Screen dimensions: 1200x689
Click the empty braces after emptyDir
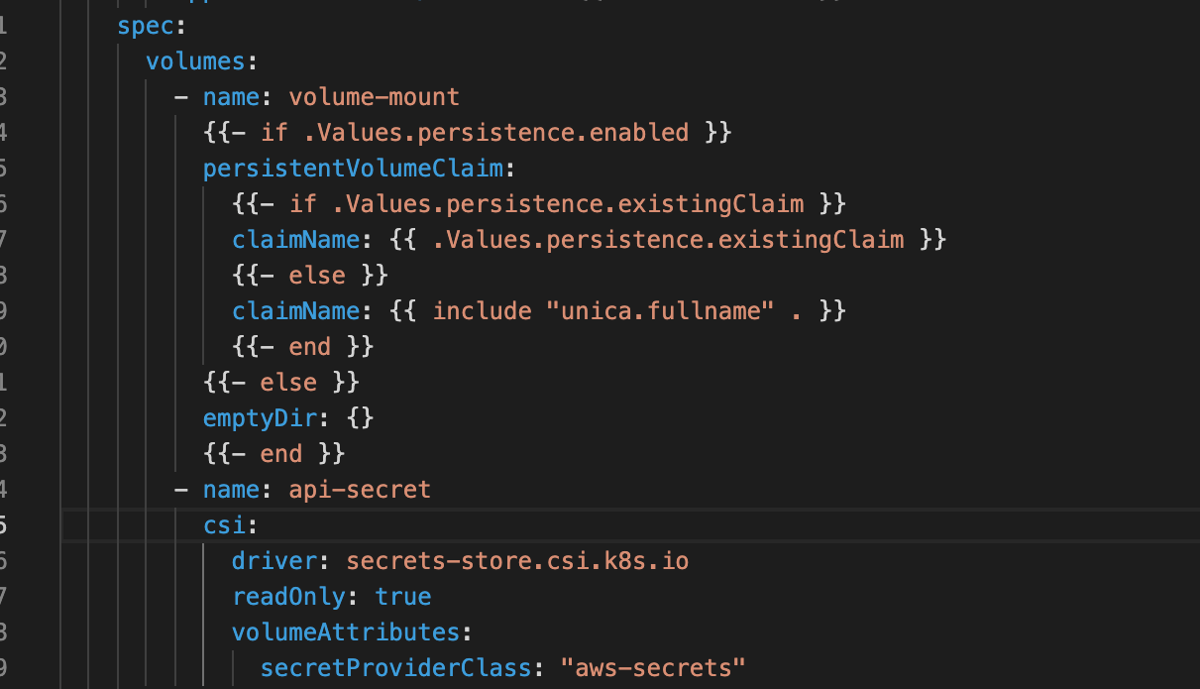362,418
